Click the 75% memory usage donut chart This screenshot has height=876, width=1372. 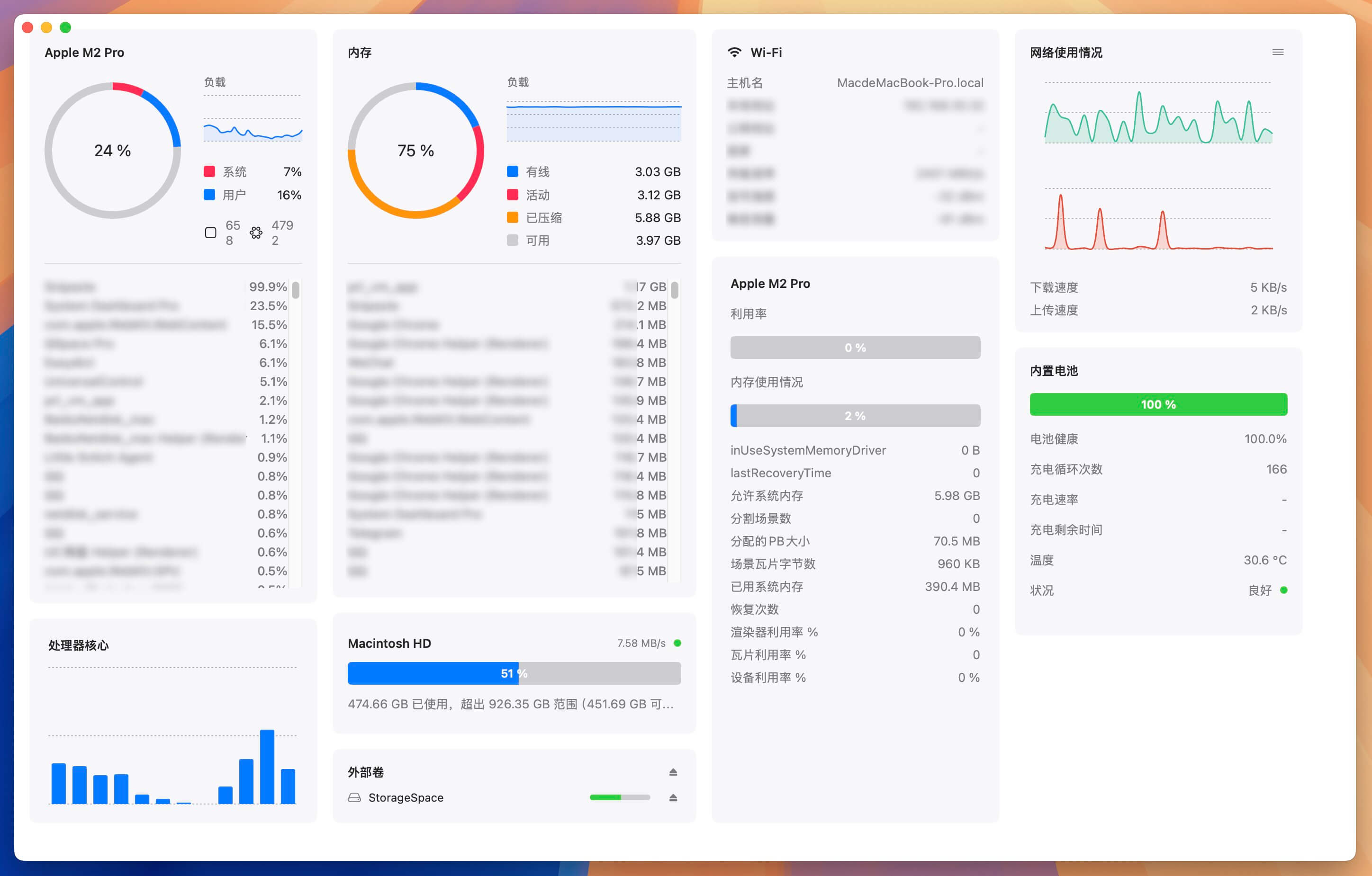(415, 151)
